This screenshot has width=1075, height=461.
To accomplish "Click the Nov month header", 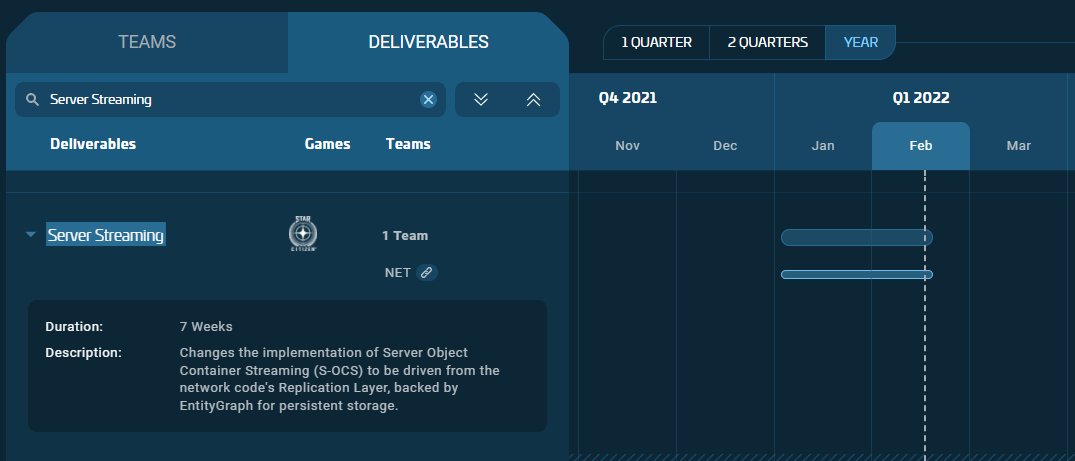I will tap(627, 145).
